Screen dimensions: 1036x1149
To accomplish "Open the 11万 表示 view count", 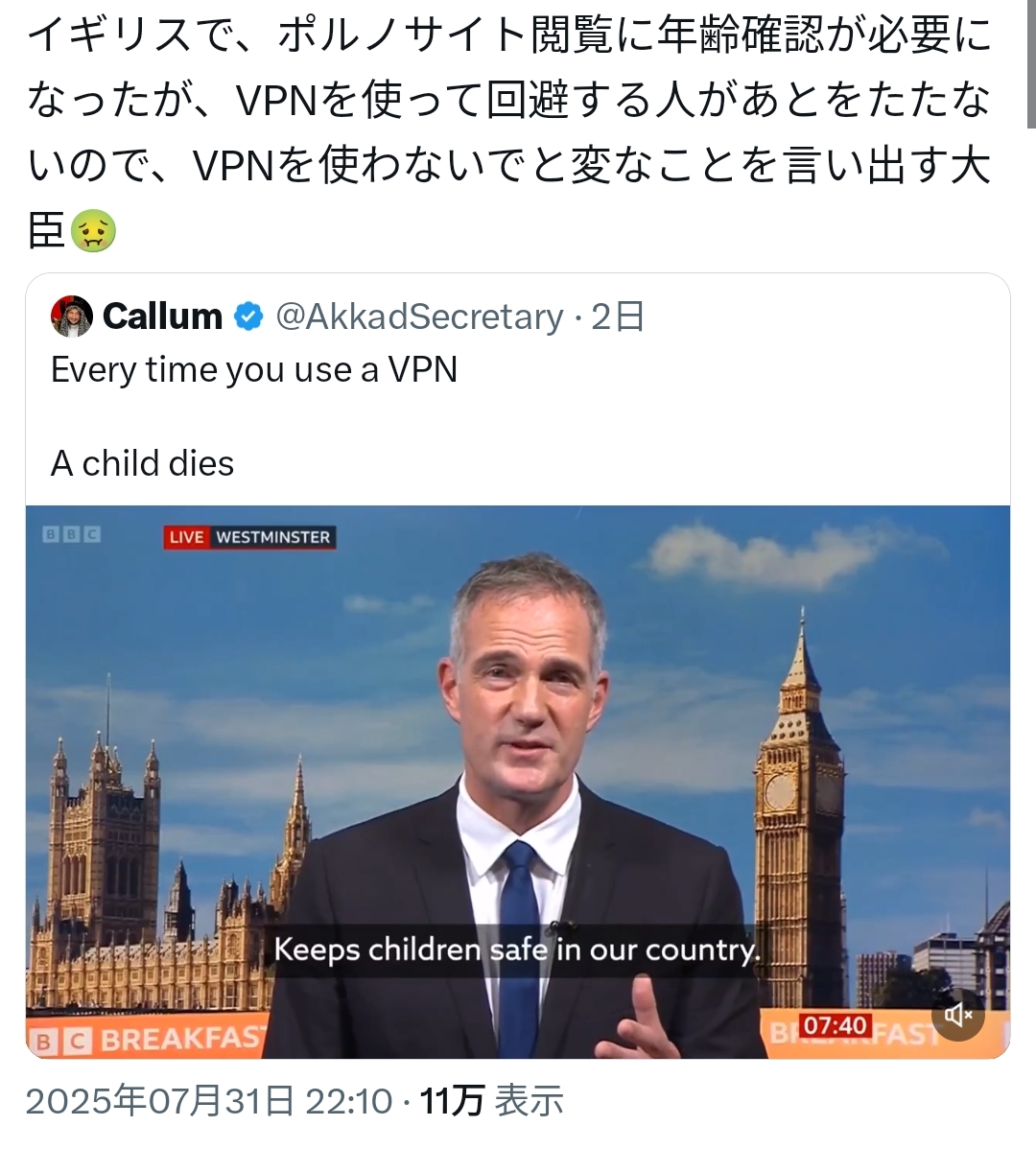I will [x=492, y=1101].
